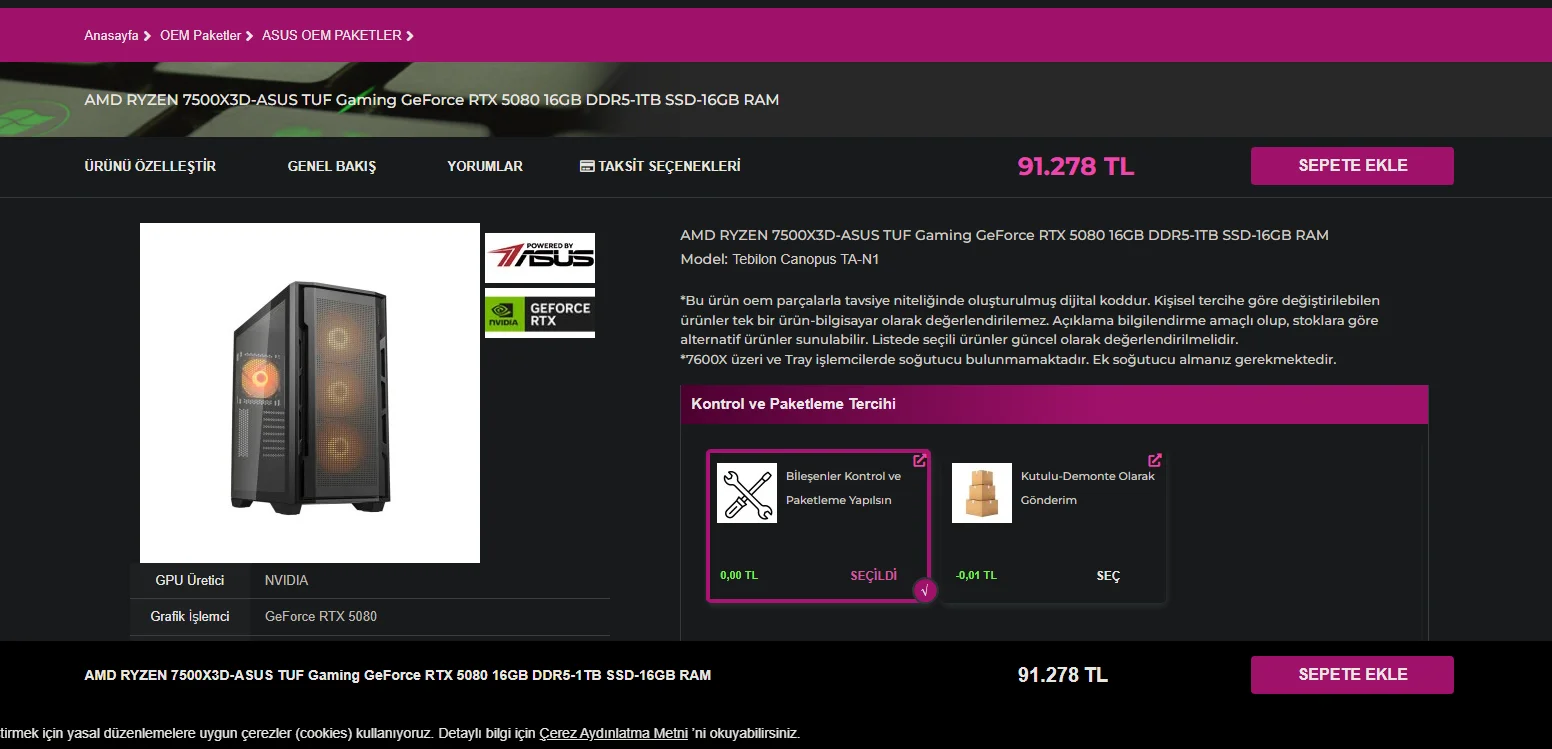Open the NVIDIA GeForce RTX logo thumbnail
This screenshot has width=1552, height=749.
540,313
